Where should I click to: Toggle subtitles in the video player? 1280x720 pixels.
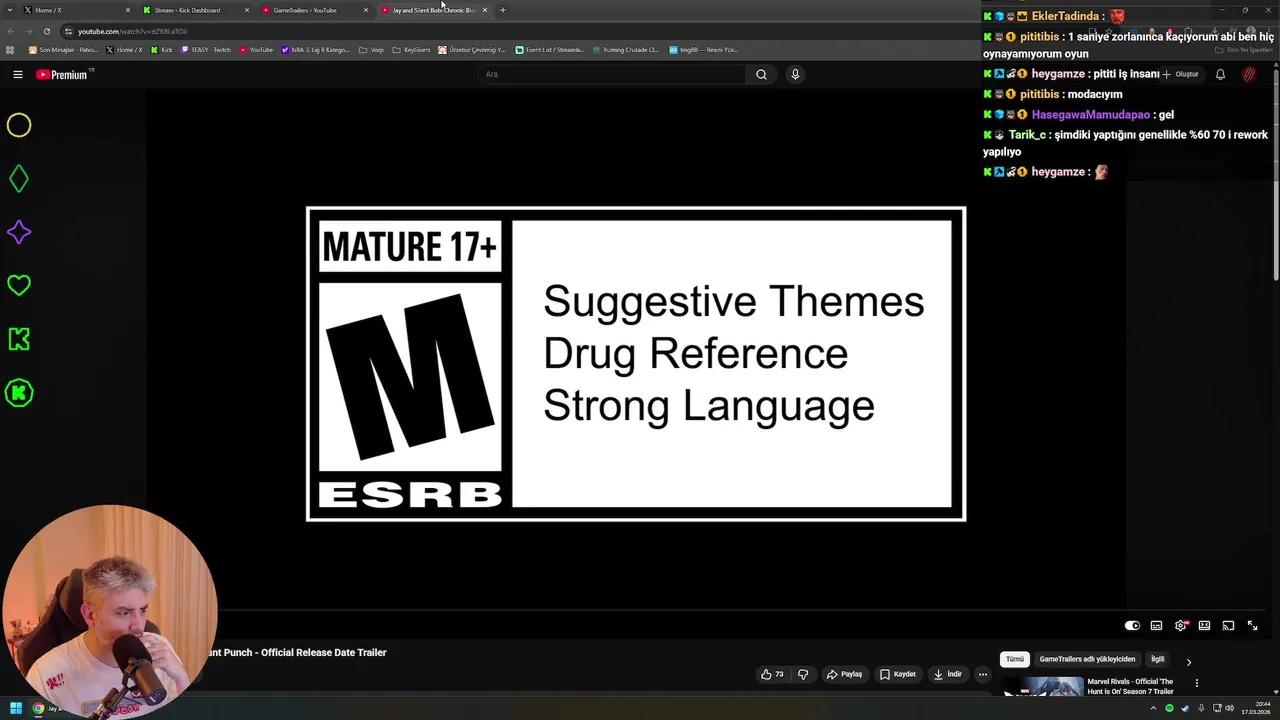click(1156, 626)
